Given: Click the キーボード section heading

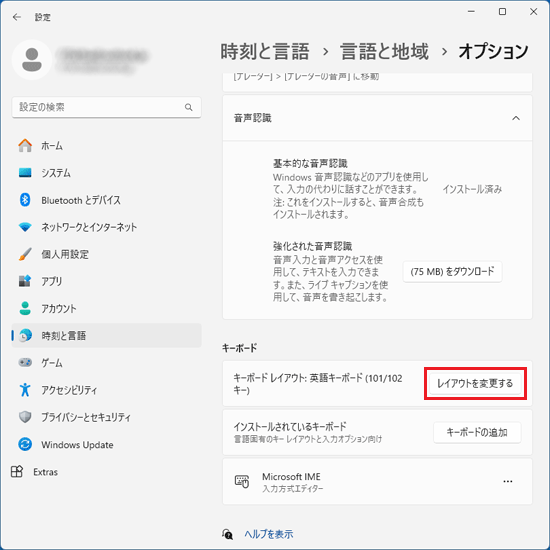Looking at the screenshot, I should tap(240, 348).
